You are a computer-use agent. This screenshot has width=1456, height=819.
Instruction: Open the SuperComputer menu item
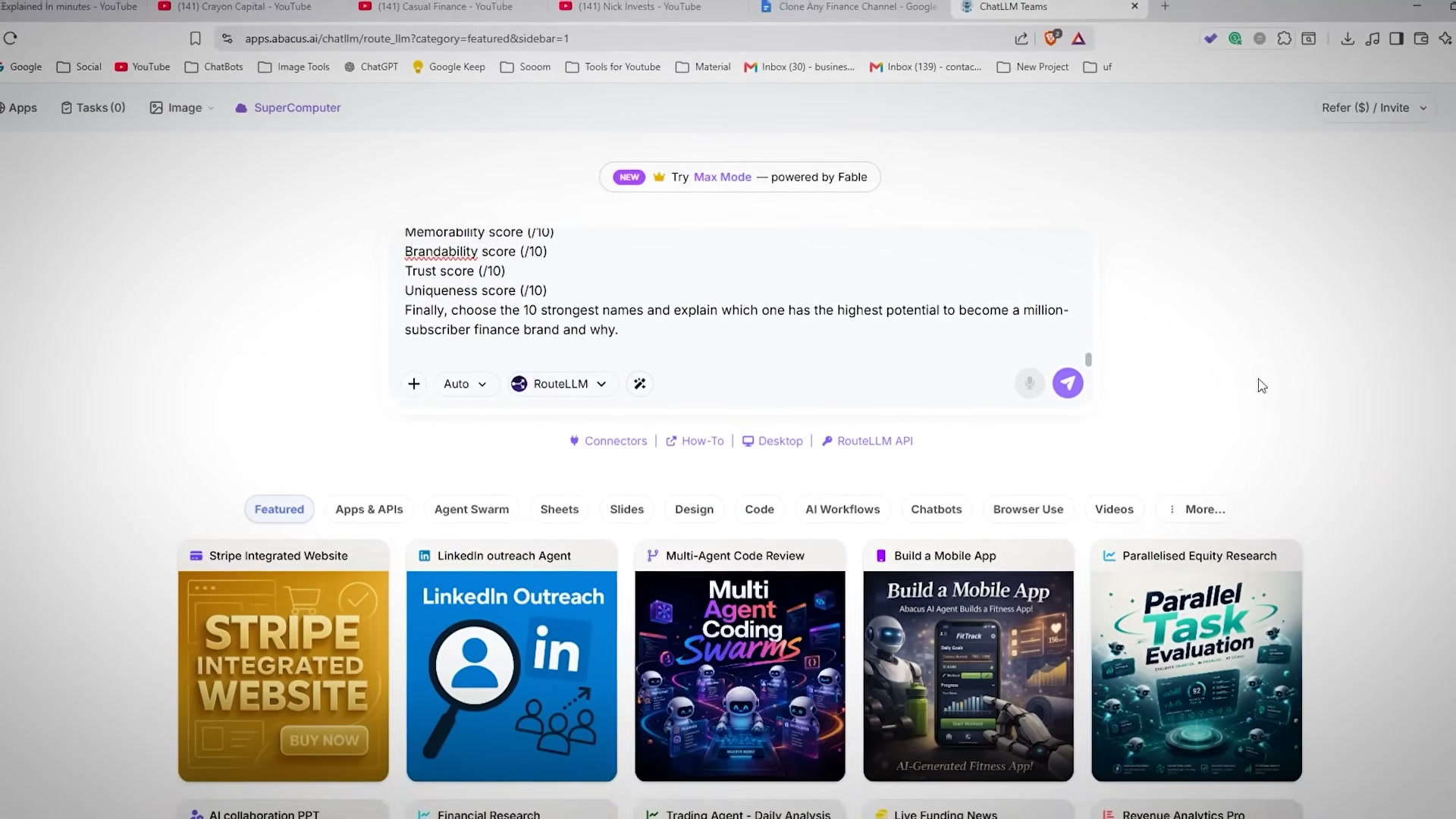tap(288, 108)
